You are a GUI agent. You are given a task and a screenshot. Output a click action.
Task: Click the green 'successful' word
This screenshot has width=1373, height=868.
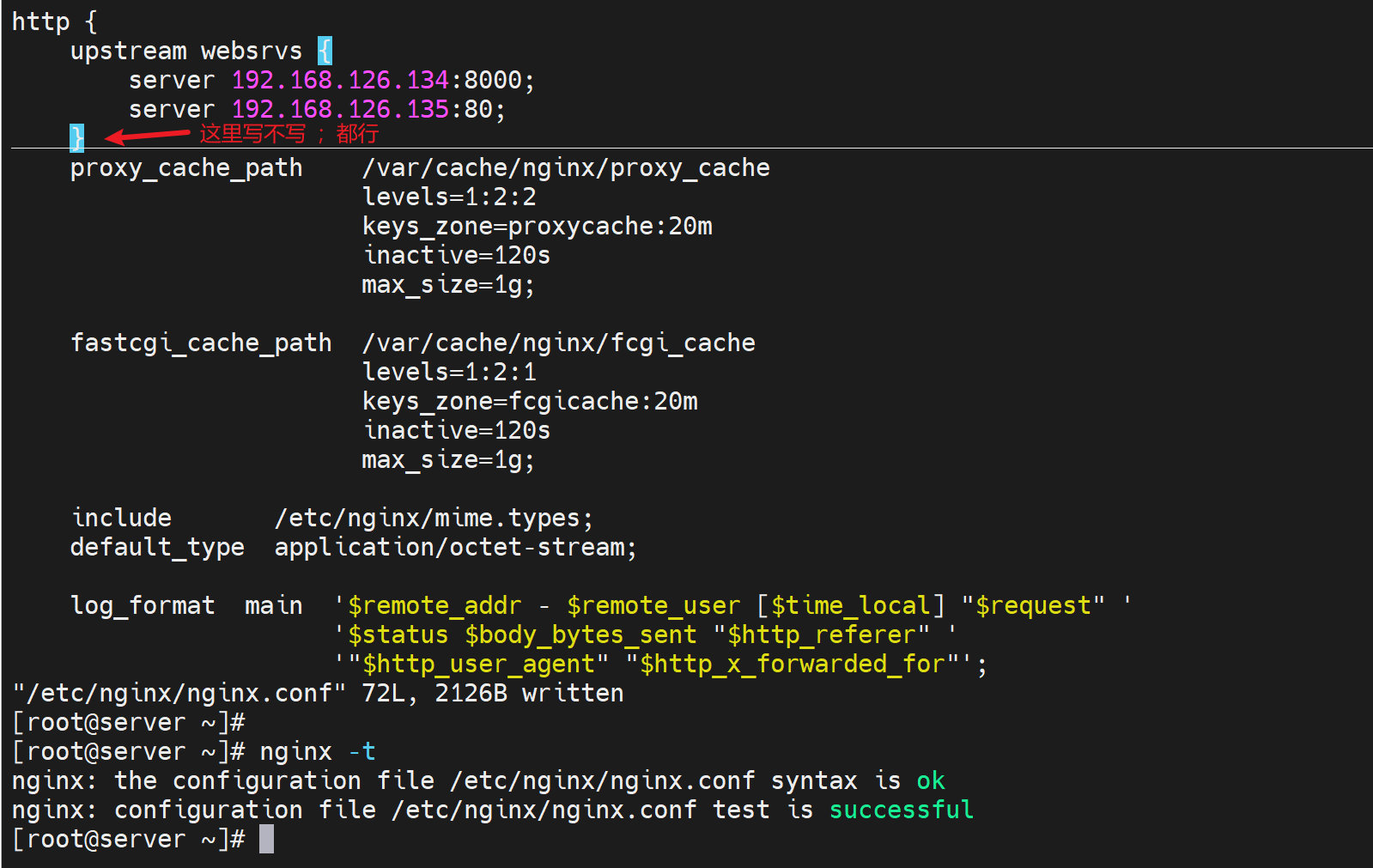click(901, 810)
